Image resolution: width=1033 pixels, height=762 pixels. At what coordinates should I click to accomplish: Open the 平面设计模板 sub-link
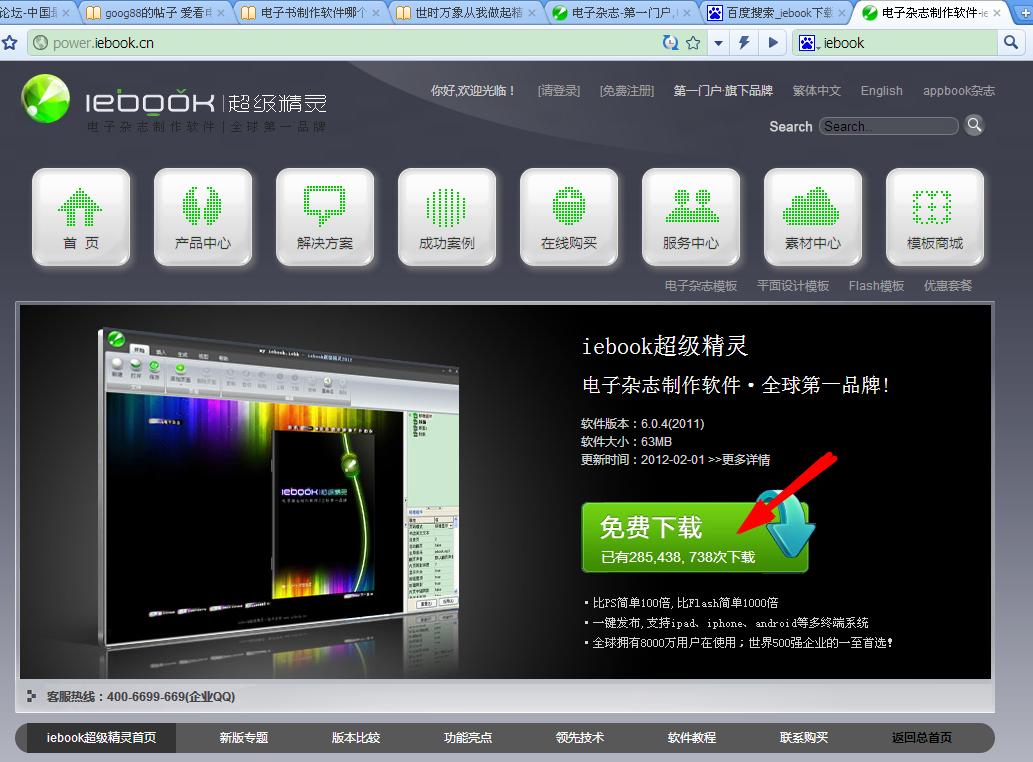[793, 286]
